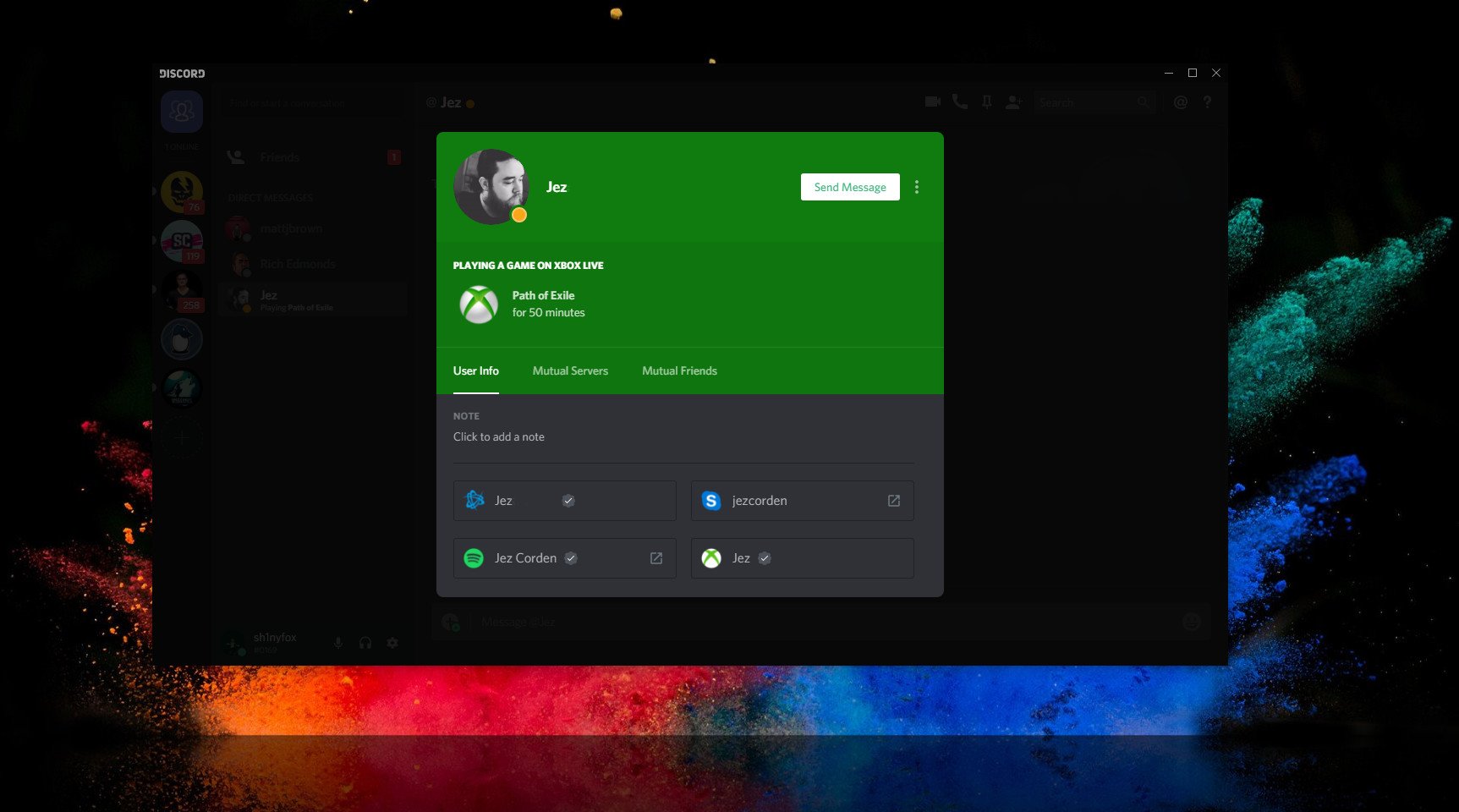The height and width of the screenshot is (812, 1459).
Task: Select the Battle.net Jez connection icon
Action: coord(474,501)
